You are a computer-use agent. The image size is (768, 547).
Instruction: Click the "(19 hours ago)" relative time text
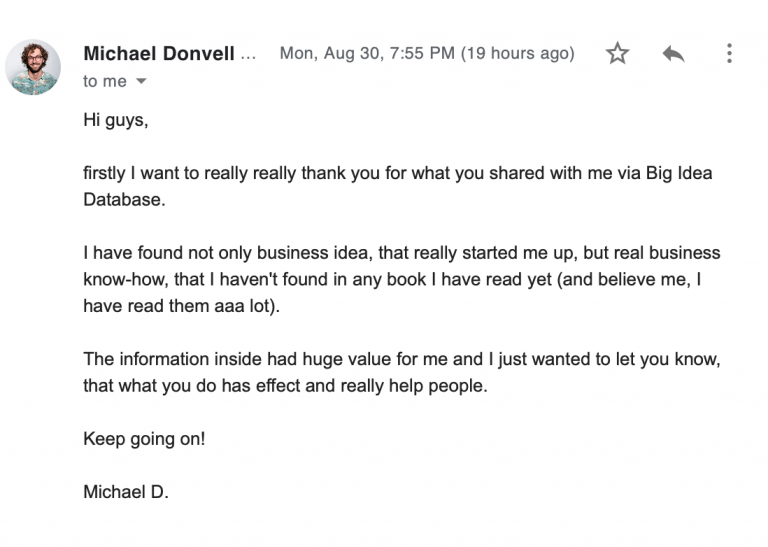click(518, 53)
